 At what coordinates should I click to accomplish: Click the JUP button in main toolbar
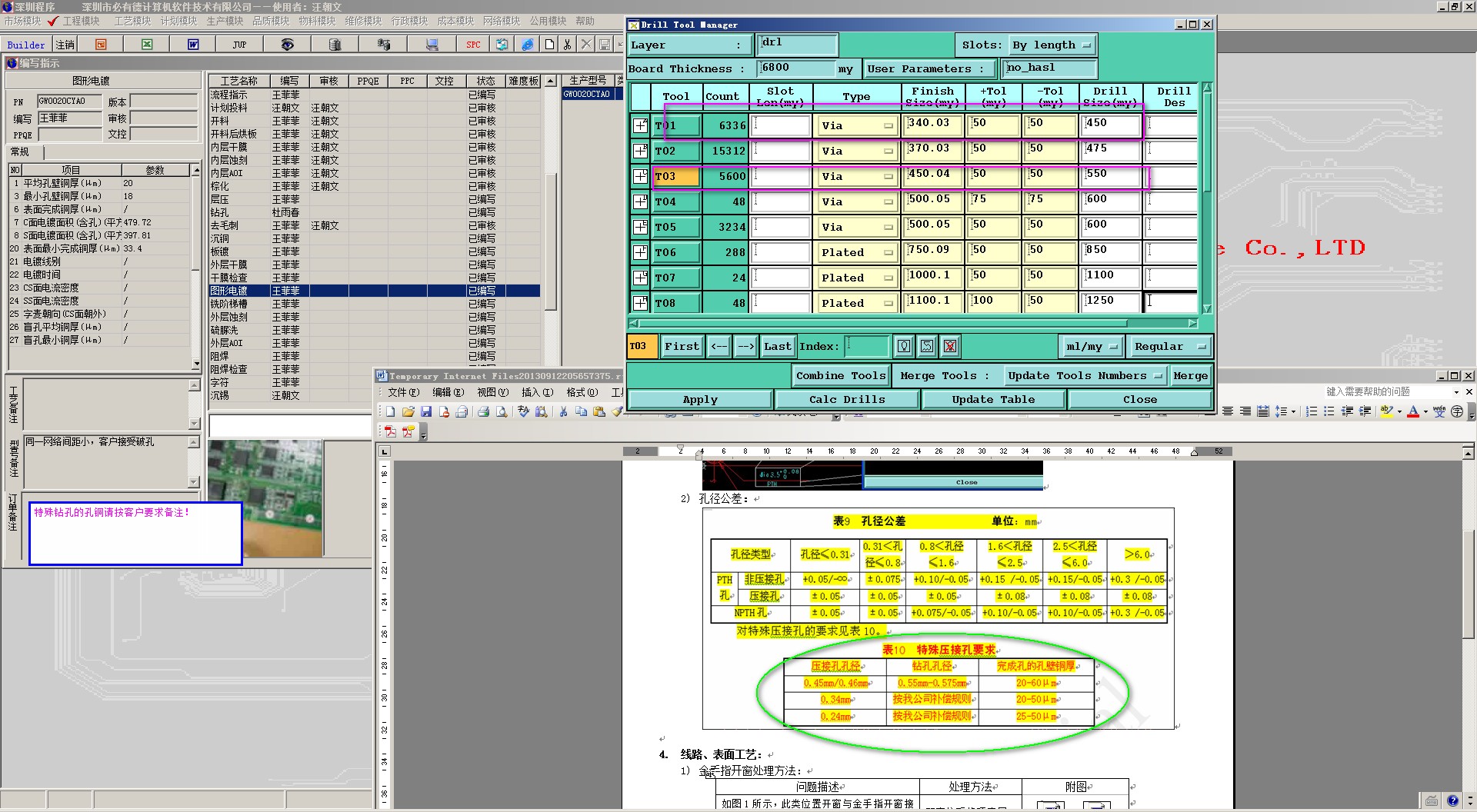tap(239, 45)
